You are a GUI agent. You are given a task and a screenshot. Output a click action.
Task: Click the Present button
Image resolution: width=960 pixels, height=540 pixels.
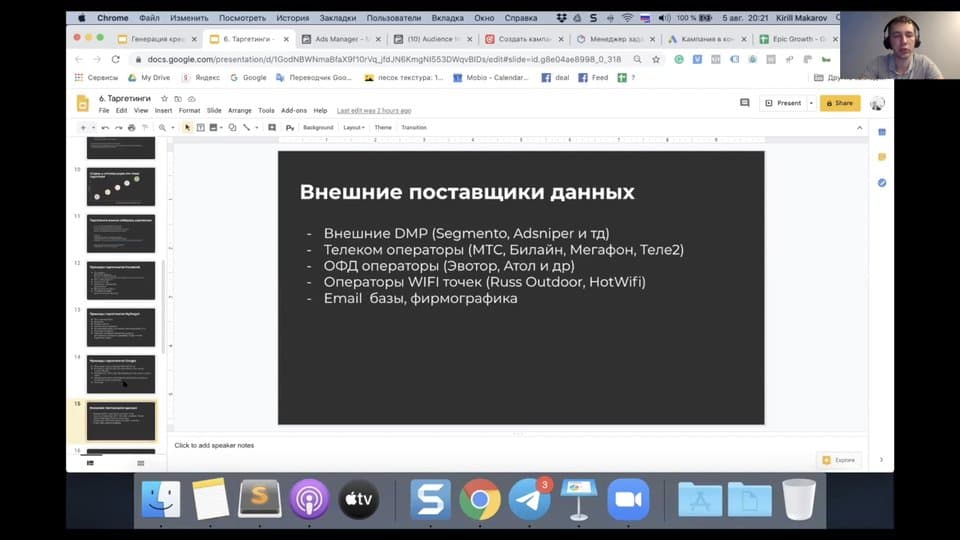click(783, 103)
